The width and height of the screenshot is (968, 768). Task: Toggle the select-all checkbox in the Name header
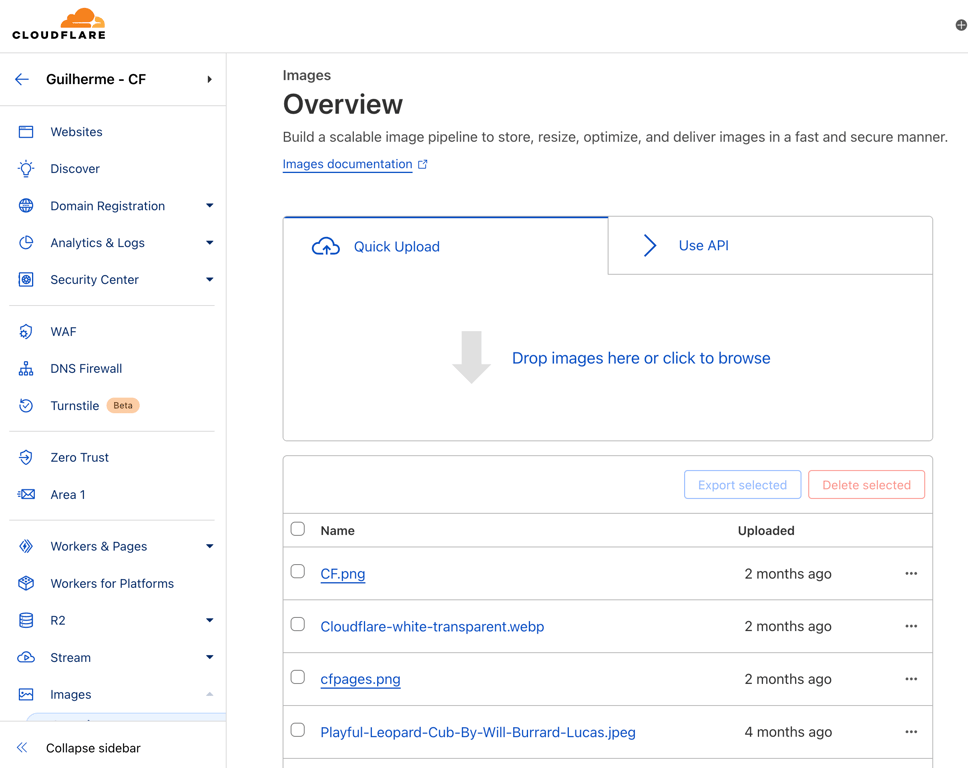pyautogui.click(x=297, y=529)
